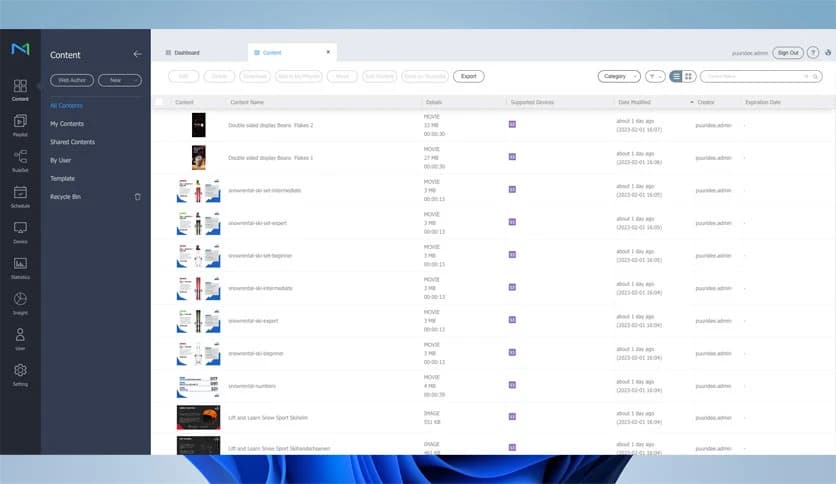Image resolution: width=836 pixels, height=484 pixels.
Task: Switch to list view
Action: click(x=676, y=76)
